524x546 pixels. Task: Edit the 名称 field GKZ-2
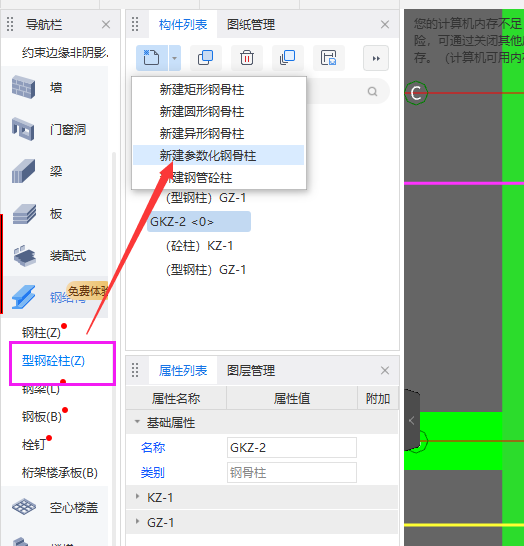click(292, 447)
